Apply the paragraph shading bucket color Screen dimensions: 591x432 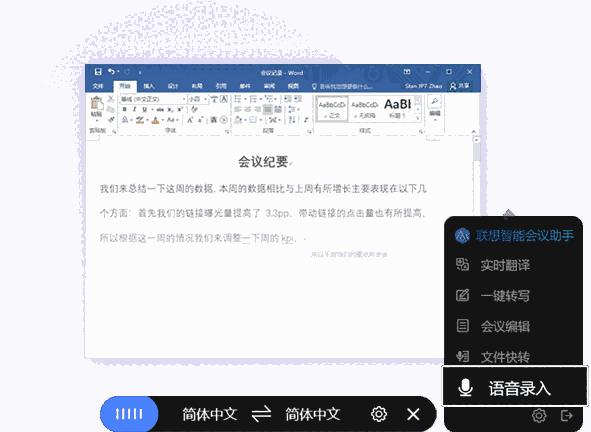pyautogui.click(x=238, y=120)
